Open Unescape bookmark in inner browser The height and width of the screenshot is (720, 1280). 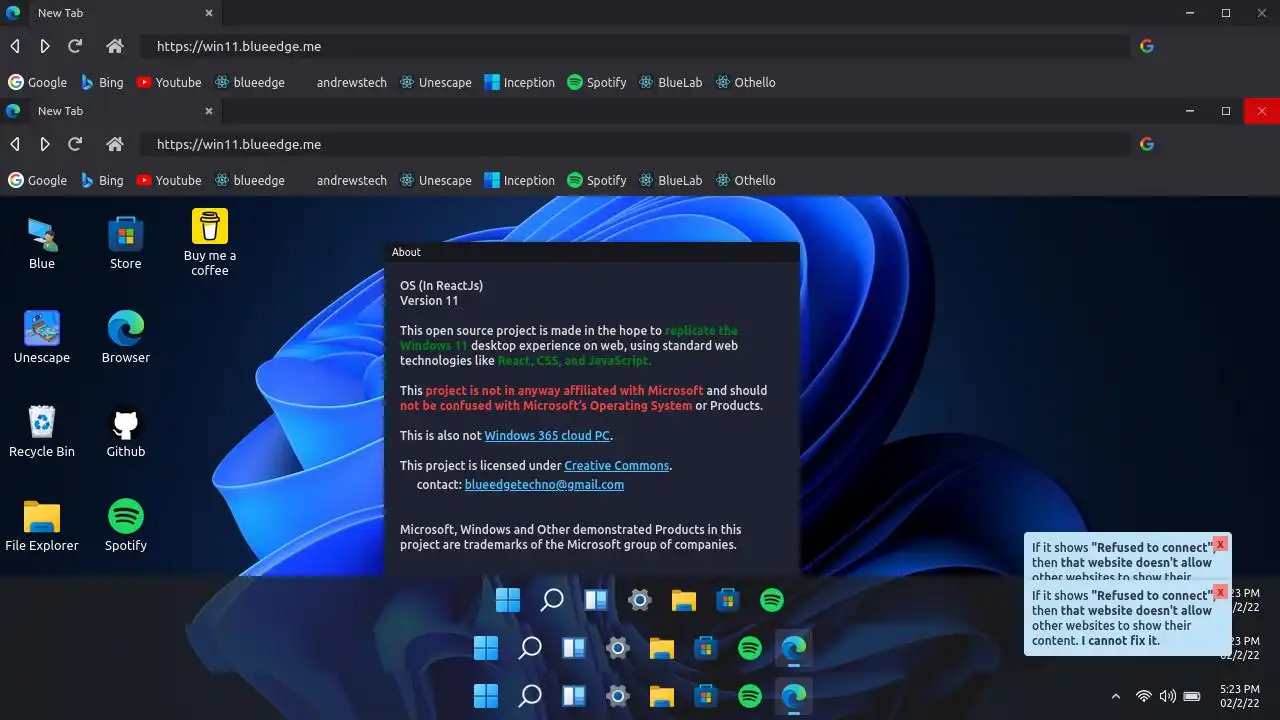coord(436,180)
